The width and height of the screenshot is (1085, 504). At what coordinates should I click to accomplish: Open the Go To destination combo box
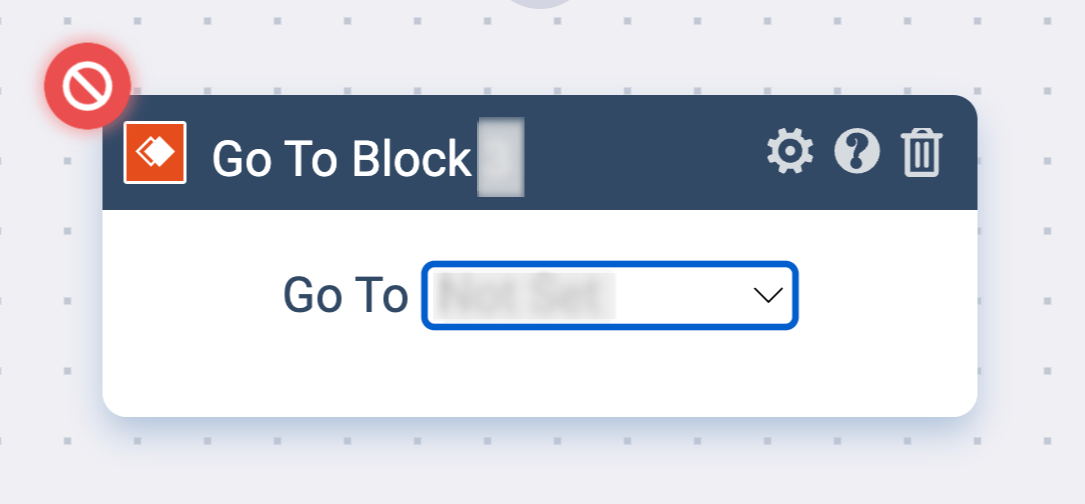coord(610,296)
